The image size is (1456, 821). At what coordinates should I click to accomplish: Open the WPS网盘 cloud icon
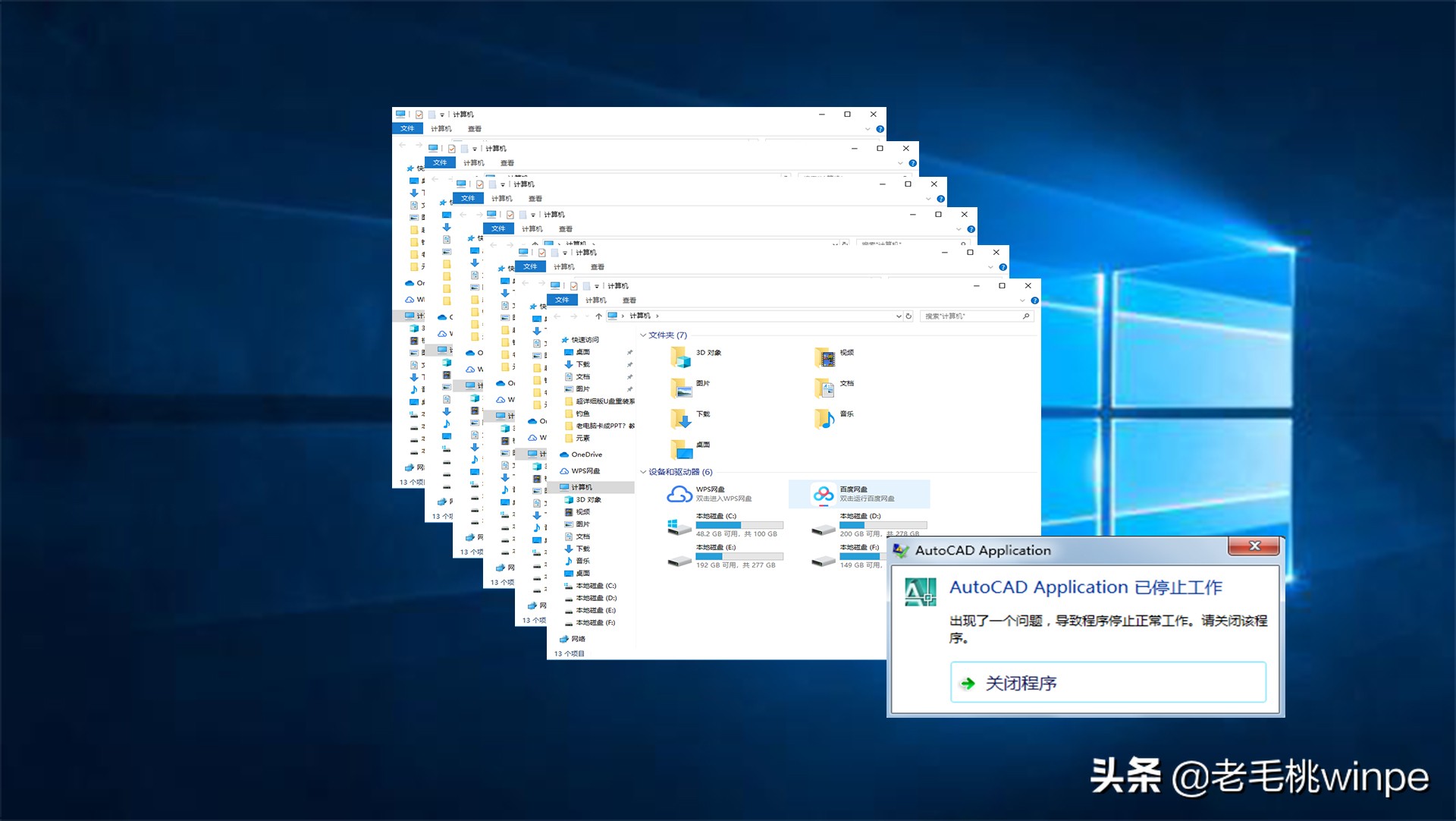point(679,494)
